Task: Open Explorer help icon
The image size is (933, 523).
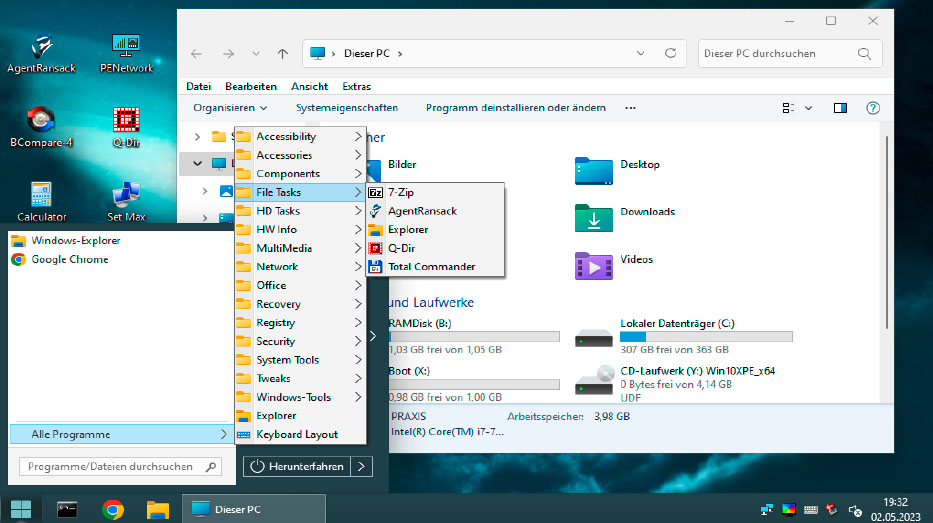Action: point(873,108)
